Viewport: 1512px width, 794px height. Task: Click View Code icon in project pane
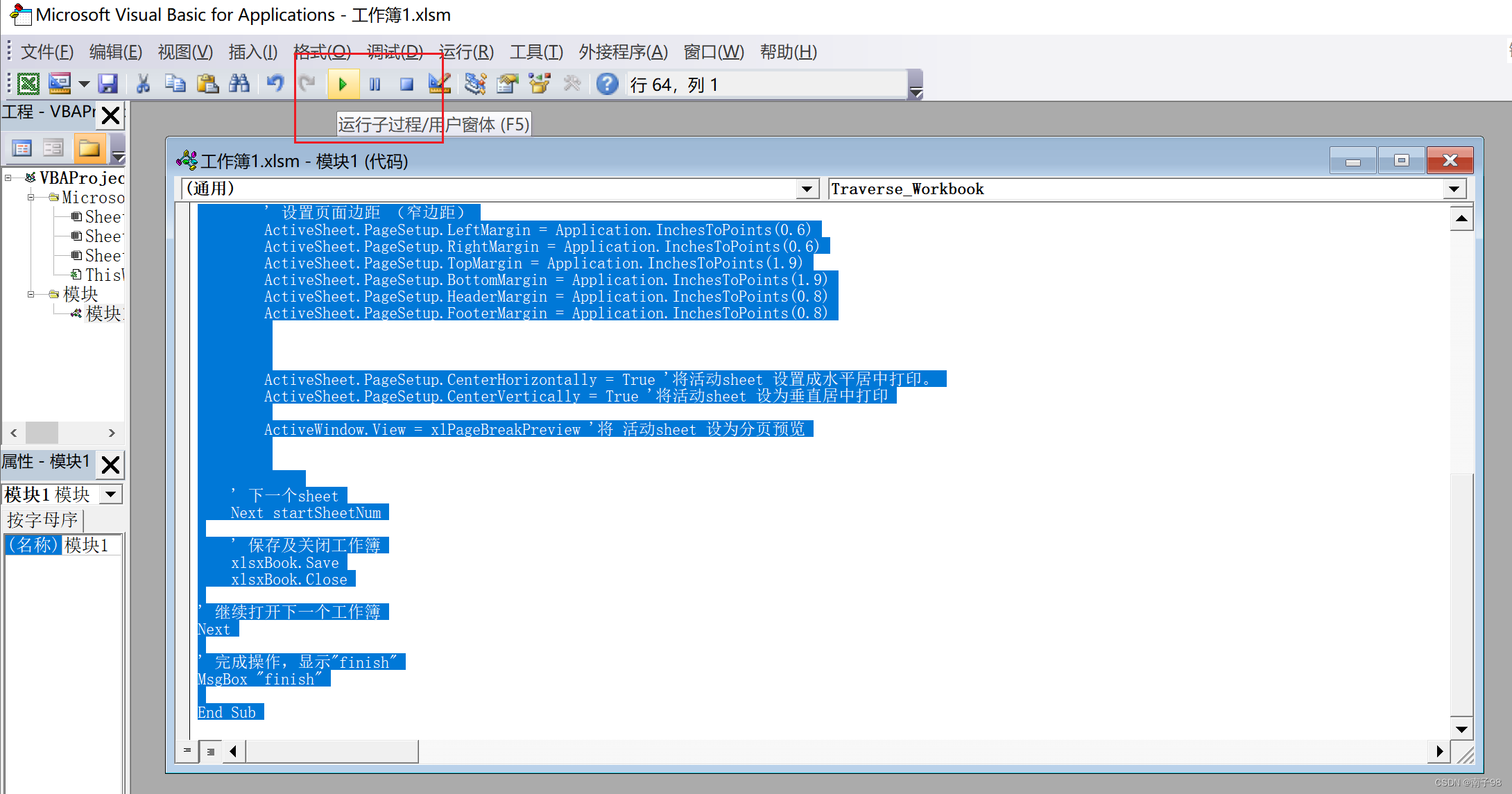click(22, 148)
